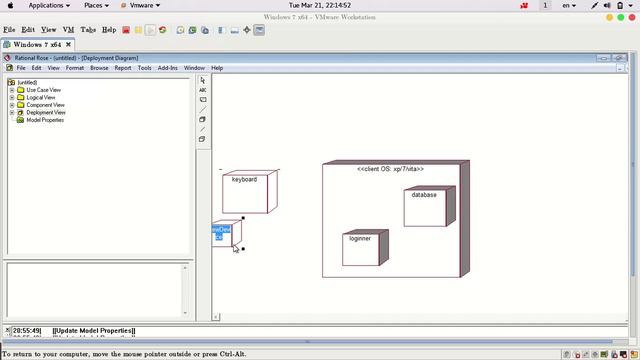Select the Connection line tool
This screenshot has width=640, height=360.
click(203, 129)
